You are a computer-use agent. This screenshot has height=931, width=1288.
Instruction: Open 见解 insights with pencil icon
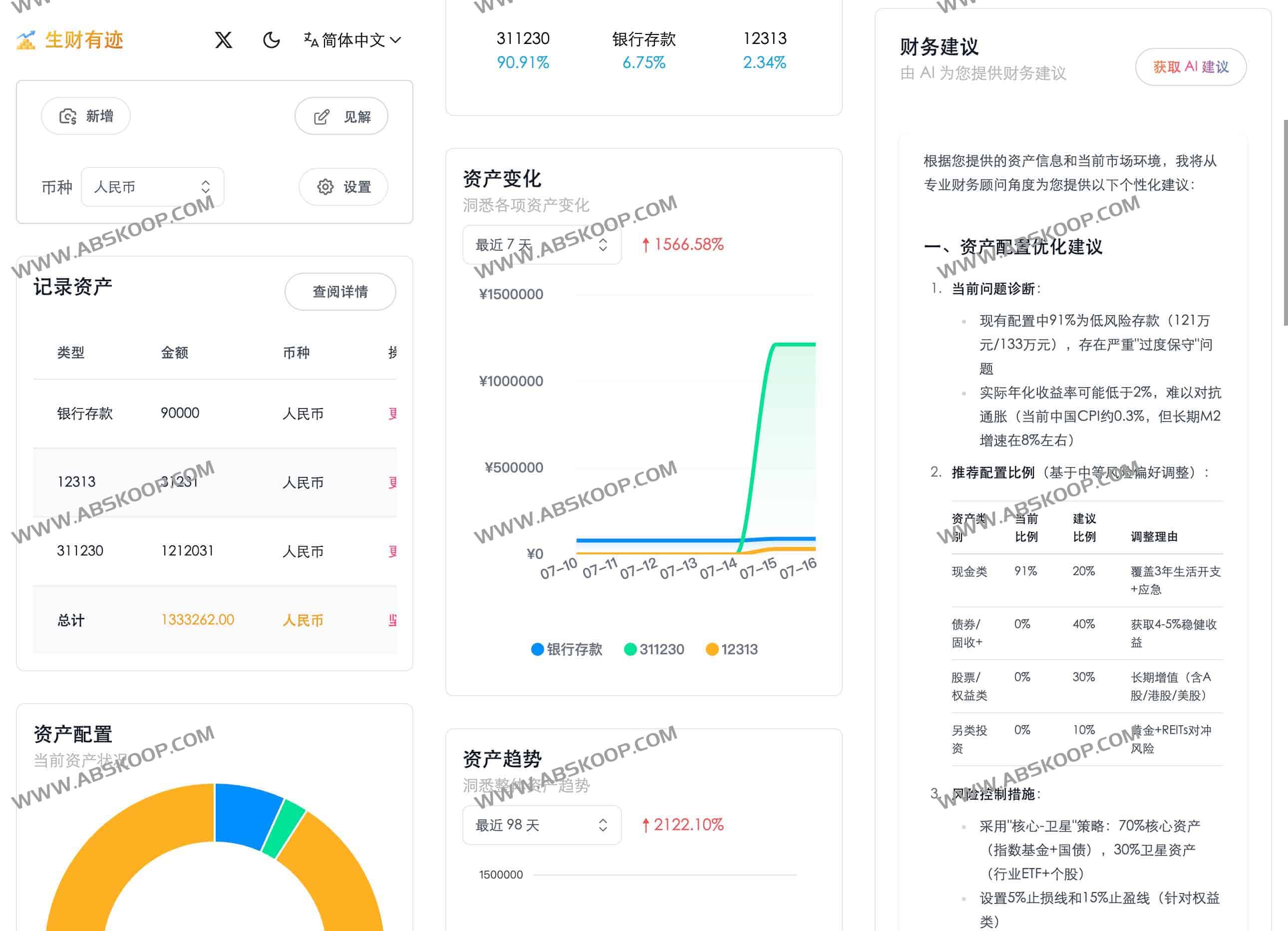point(341,116)
